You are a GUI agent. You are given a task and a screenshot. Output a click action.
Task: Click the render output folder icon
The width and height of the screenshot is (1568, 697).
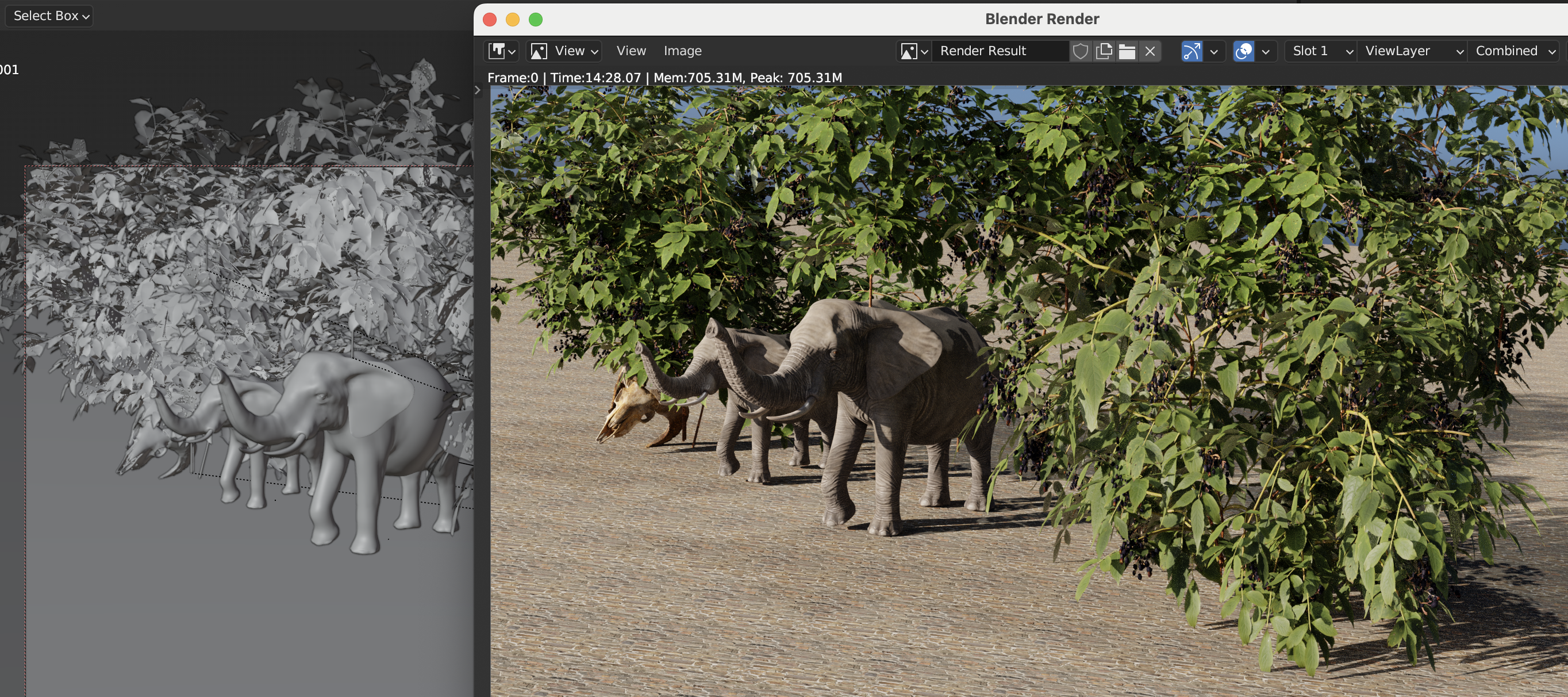1127,49
